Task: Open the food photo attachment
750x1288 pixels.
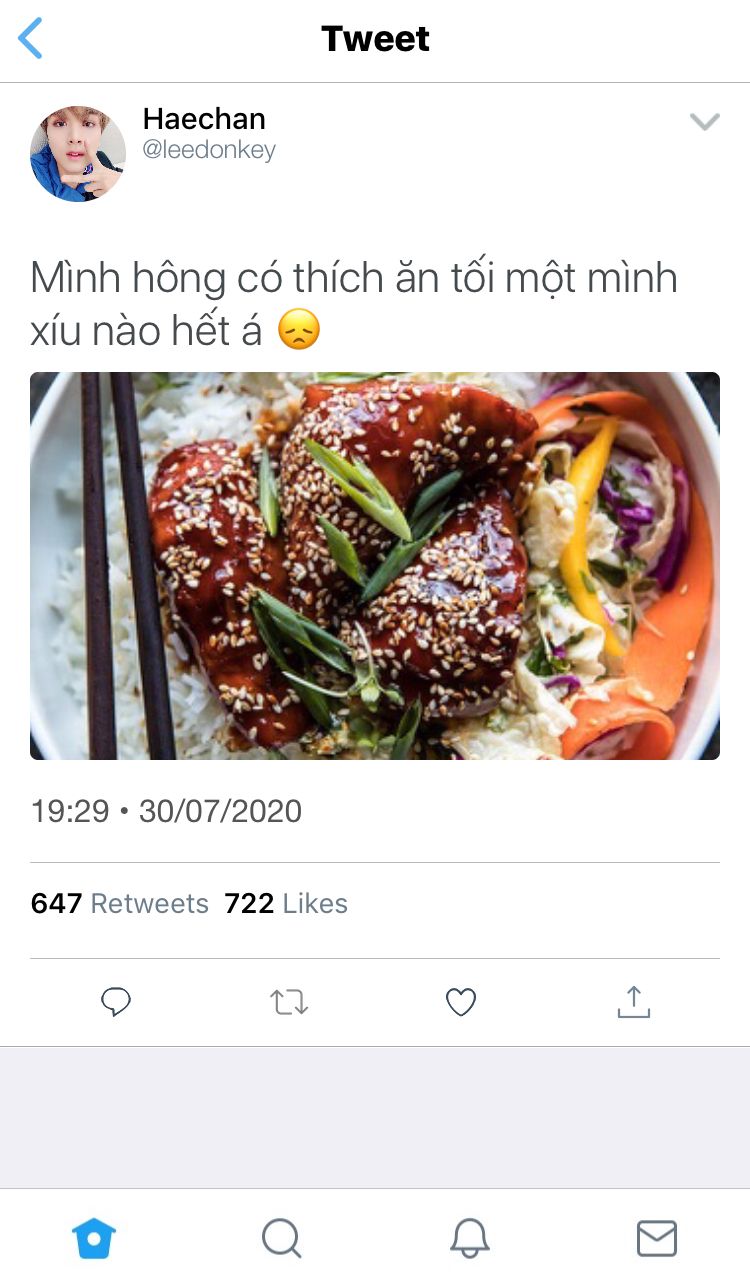Action: coord(375,566)
